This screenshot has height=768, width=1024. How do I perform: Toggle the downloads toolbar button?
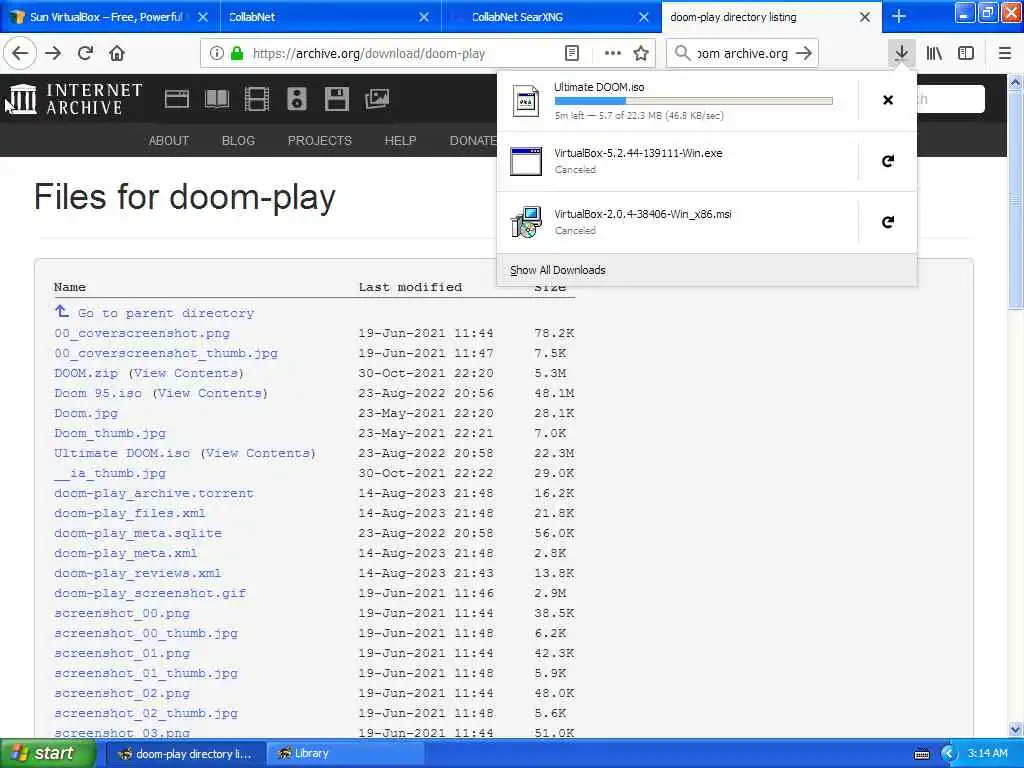[901, 54]
